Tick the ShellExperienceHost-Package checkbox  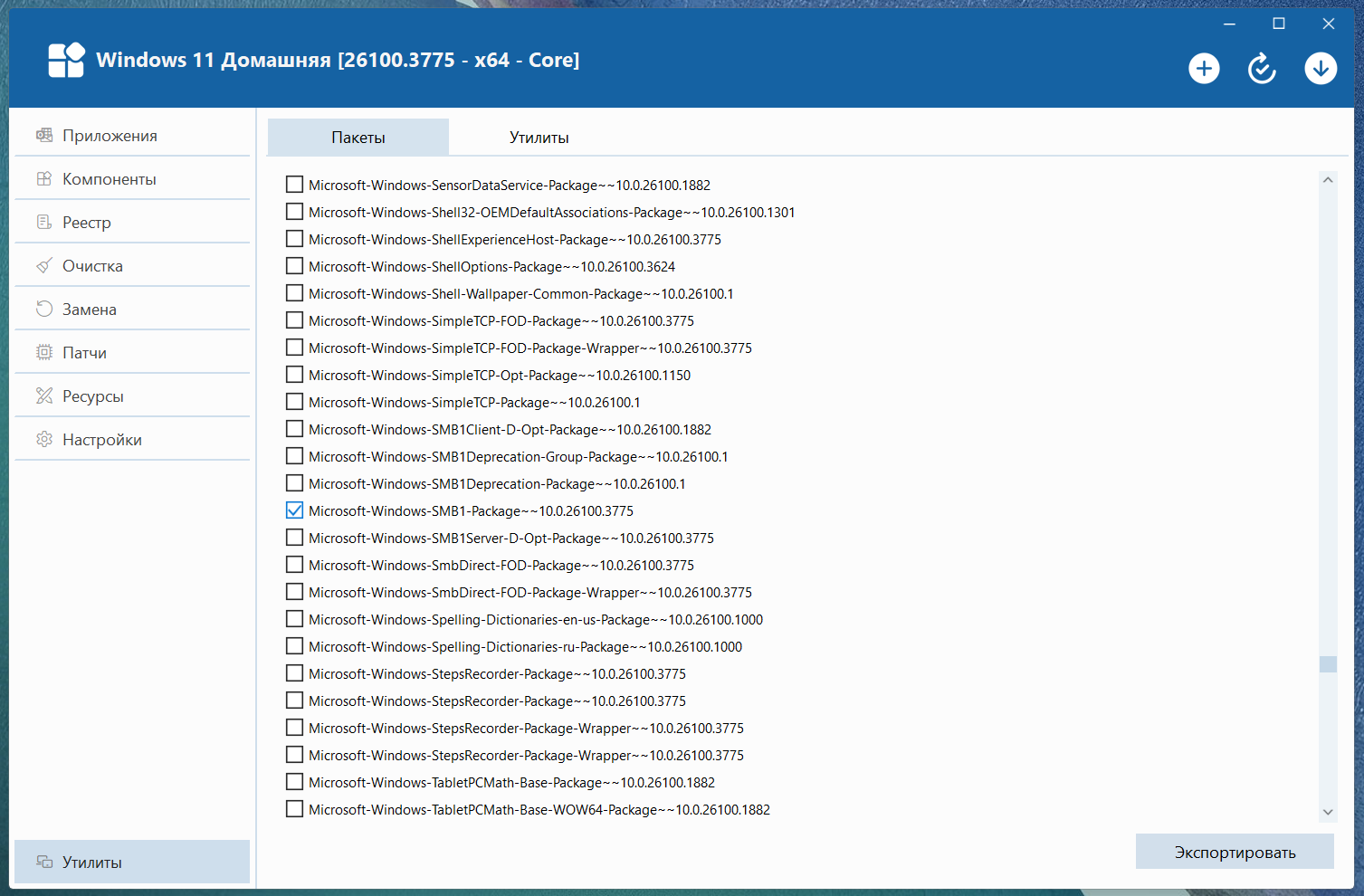(x=294, y=239)
